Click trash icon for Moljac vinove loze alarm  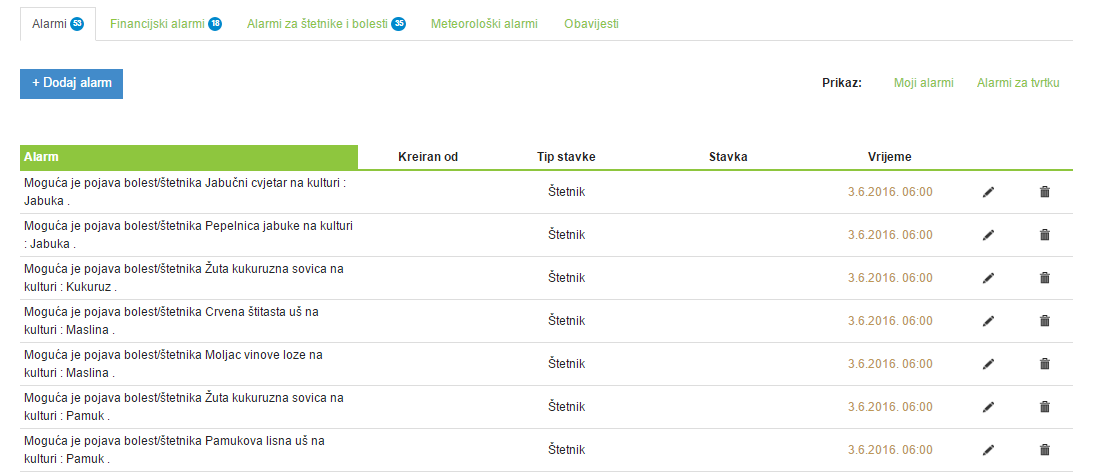coord(1045,364)
